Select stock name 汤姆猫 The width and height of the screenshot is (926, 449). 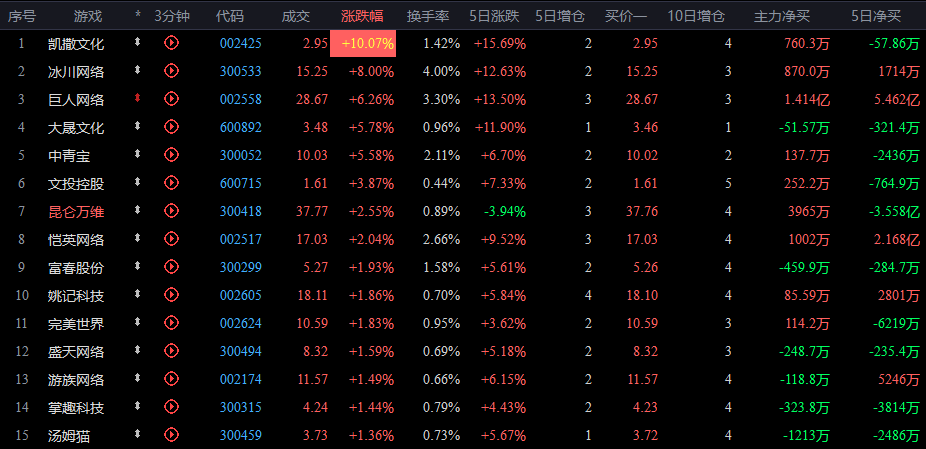click(x=69, y=435)
